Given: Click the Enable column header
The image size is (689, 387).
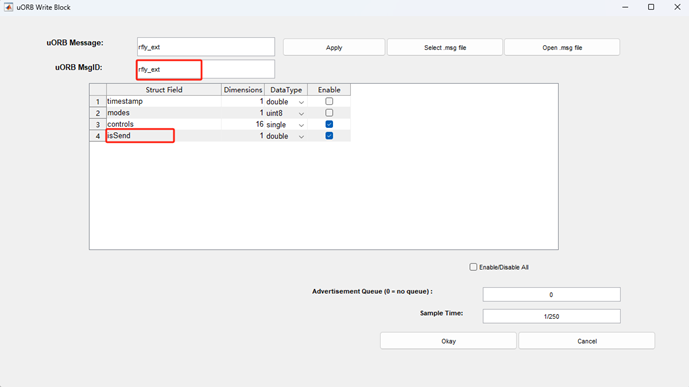Looking at the screenshot, I should 329,90.
